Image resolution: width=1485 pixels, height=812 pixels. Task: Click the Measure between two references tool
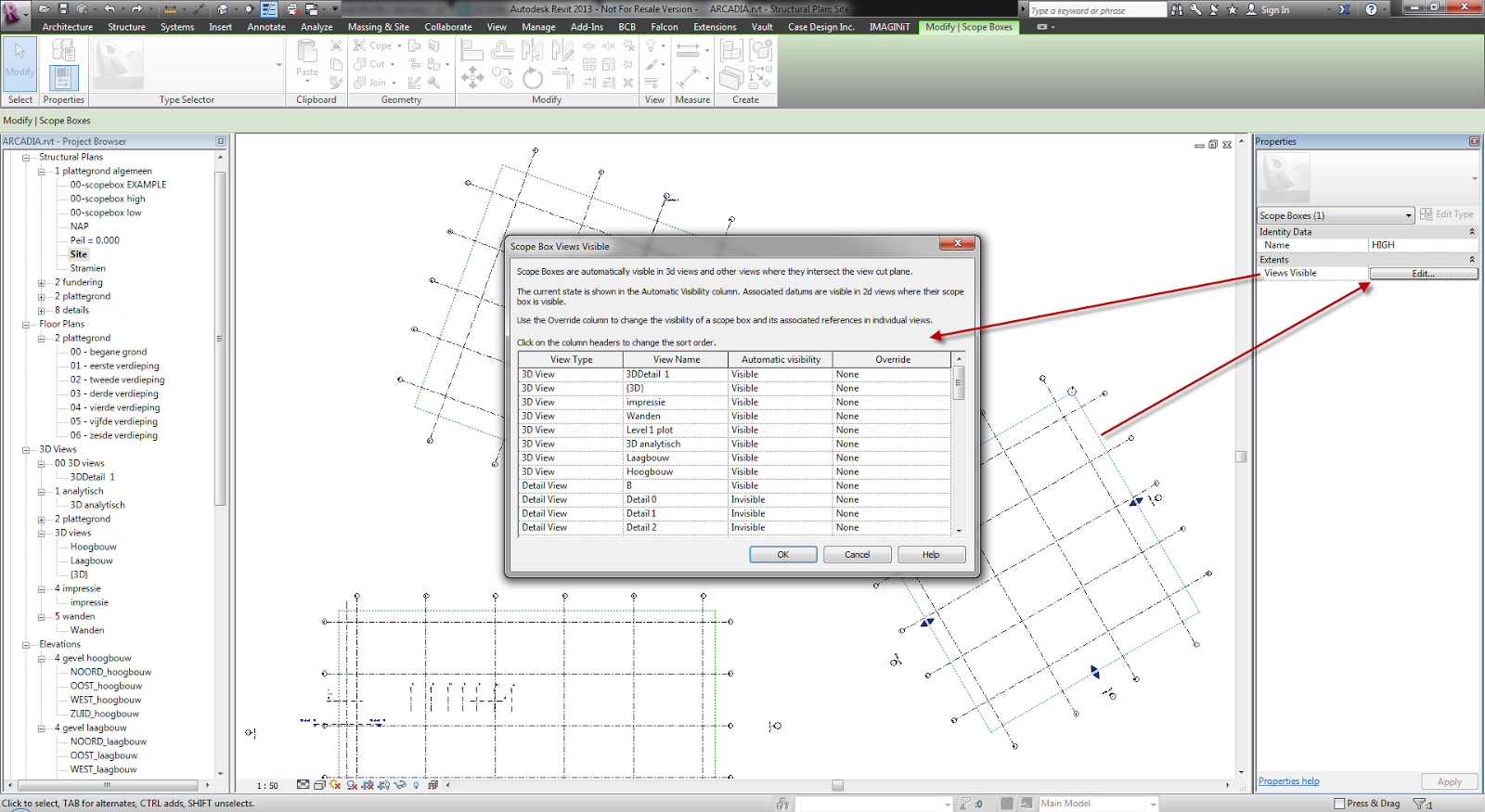point(688,48)
